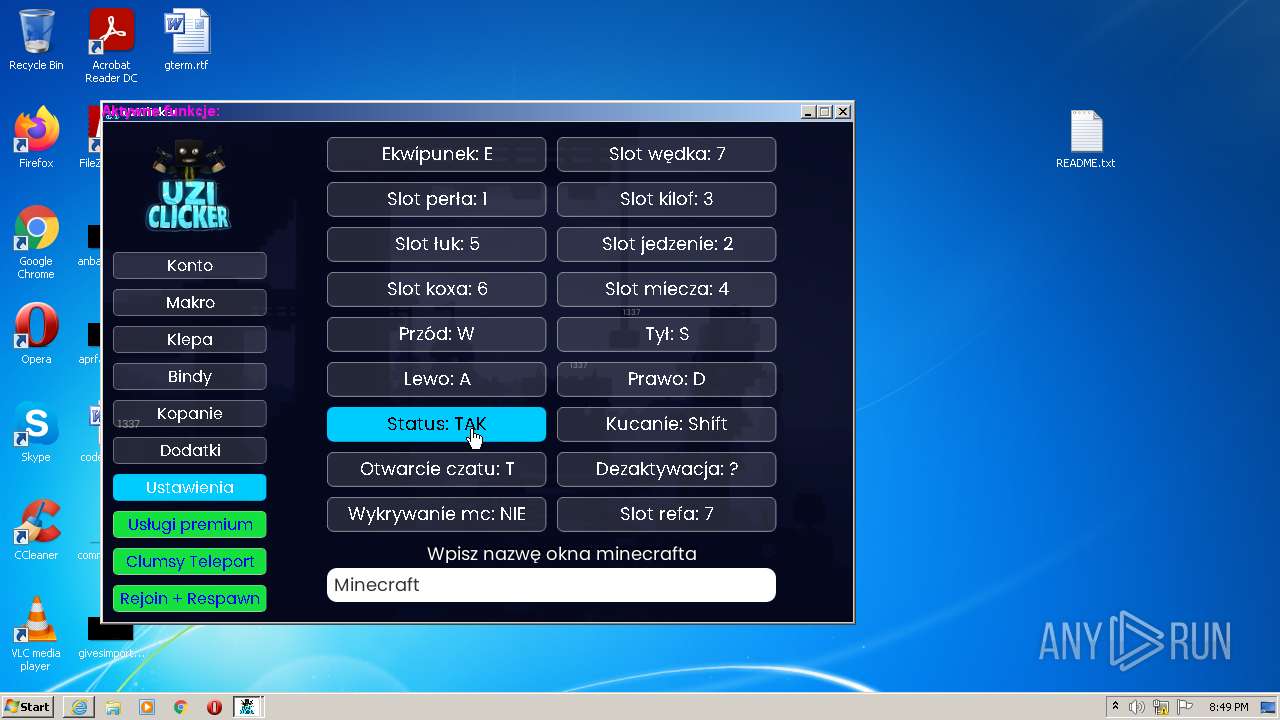Screen dimensions: 1280x720
Task: Open the Recycle Bin desktop icon
Action: [36, 40]
